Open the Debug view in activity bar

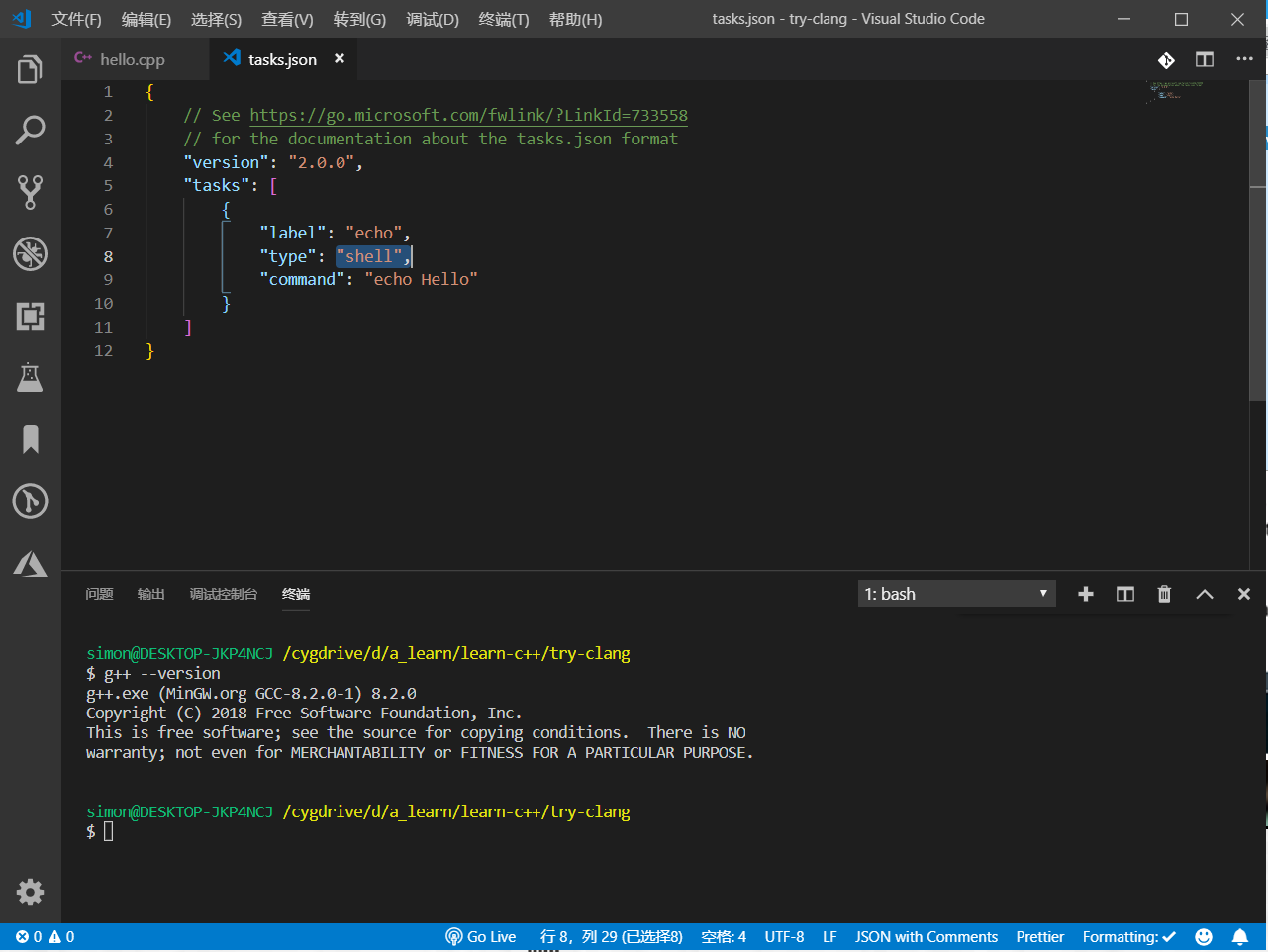[30, 254]
